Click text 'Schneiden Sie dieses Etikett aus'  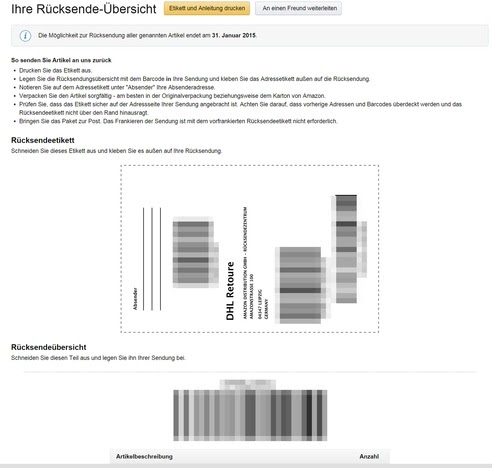coord(116,151)
